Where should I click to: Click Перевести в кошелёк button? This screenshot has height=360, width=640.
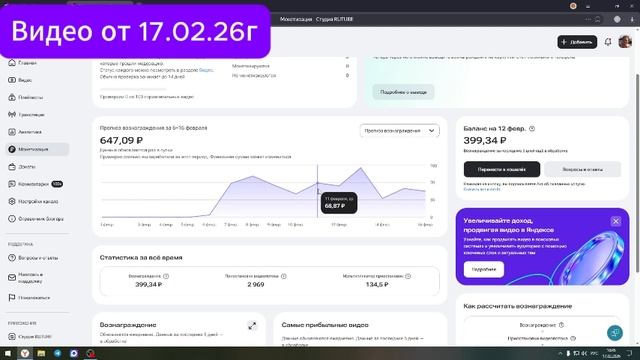click(x=502, y=169)
